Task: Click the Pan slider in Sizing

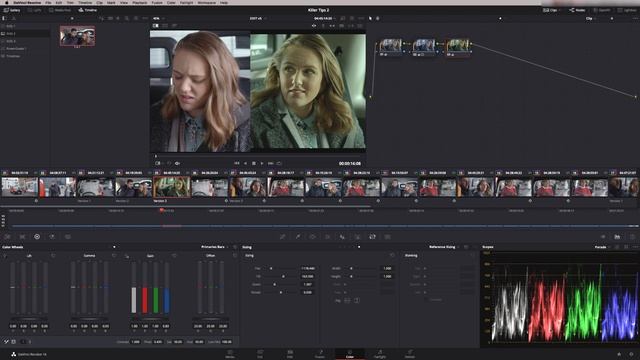Action: click(x=280, y=269)
